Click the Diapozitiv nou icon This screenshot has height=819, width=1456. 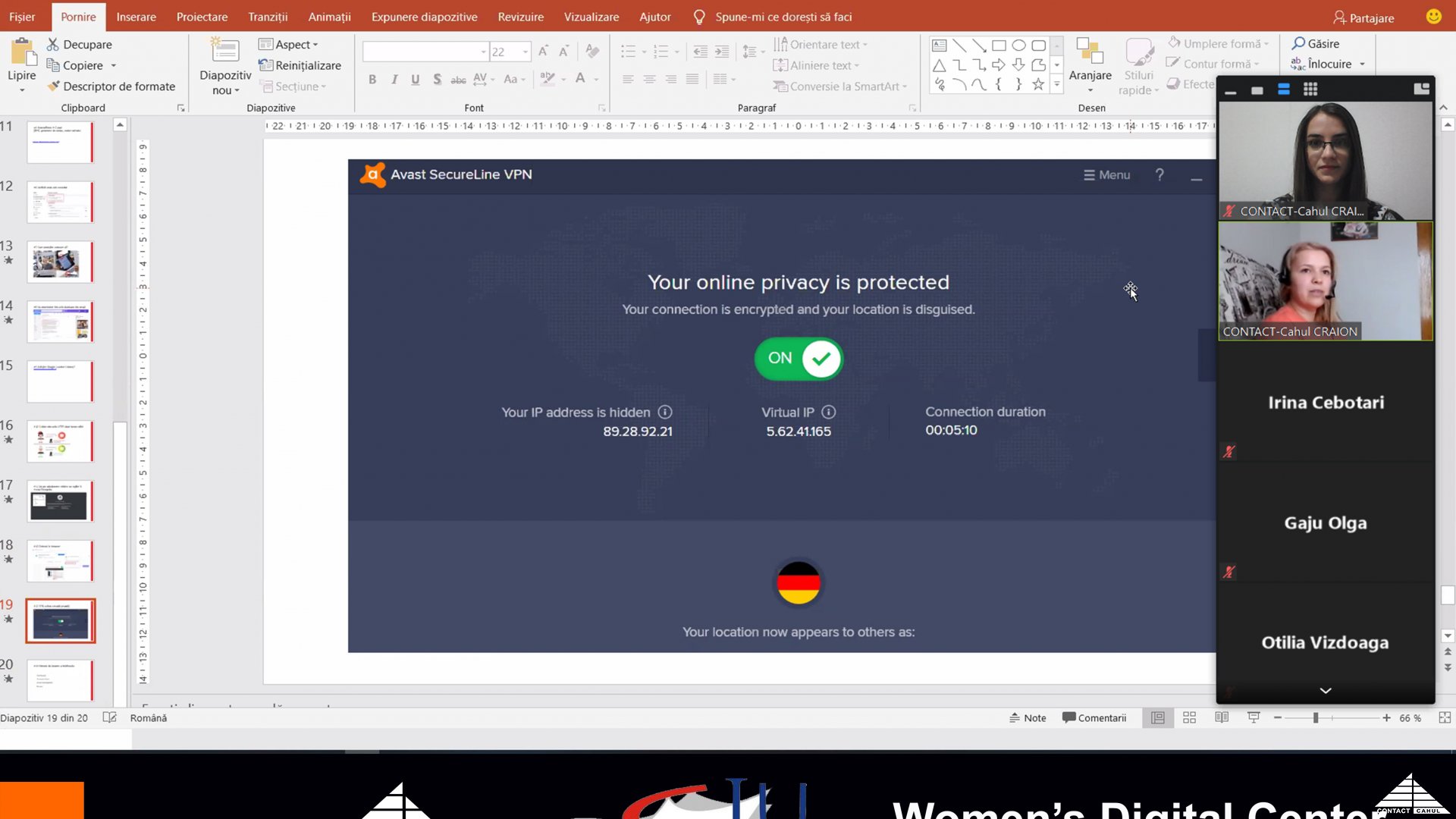(x=224, y=52)
